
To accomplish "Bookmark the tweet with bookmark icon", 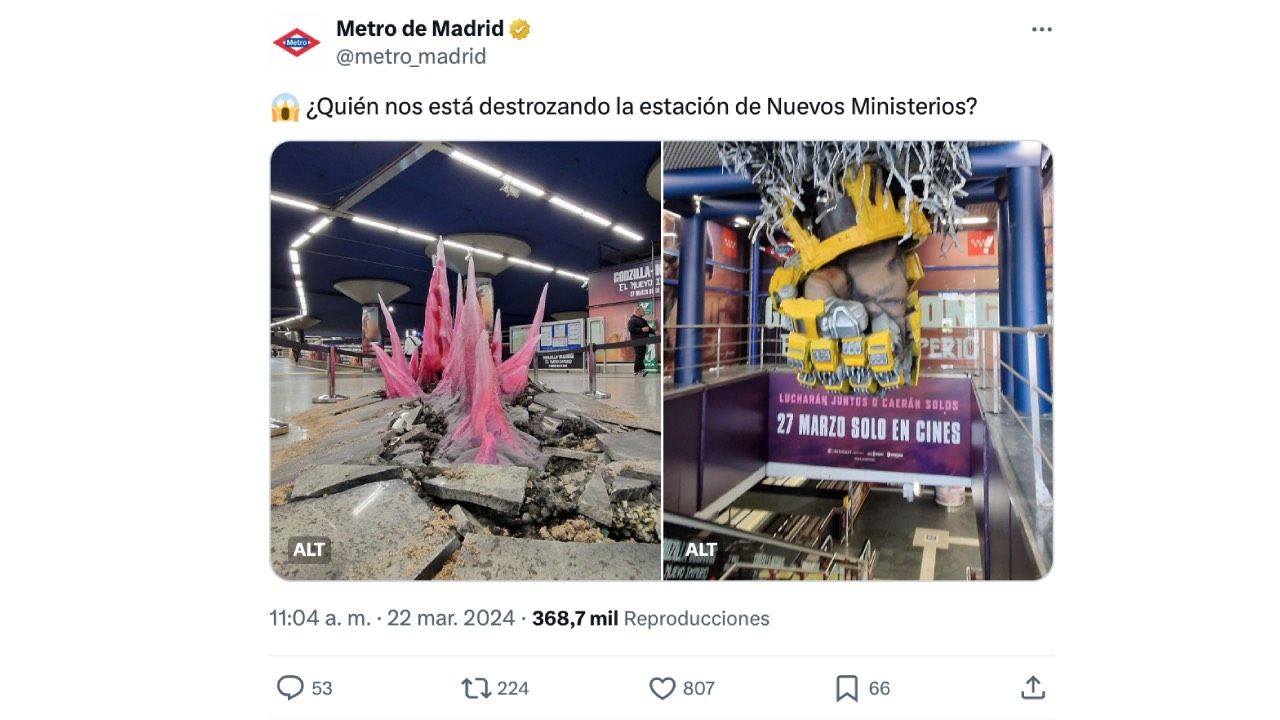I will pos(847,688).
